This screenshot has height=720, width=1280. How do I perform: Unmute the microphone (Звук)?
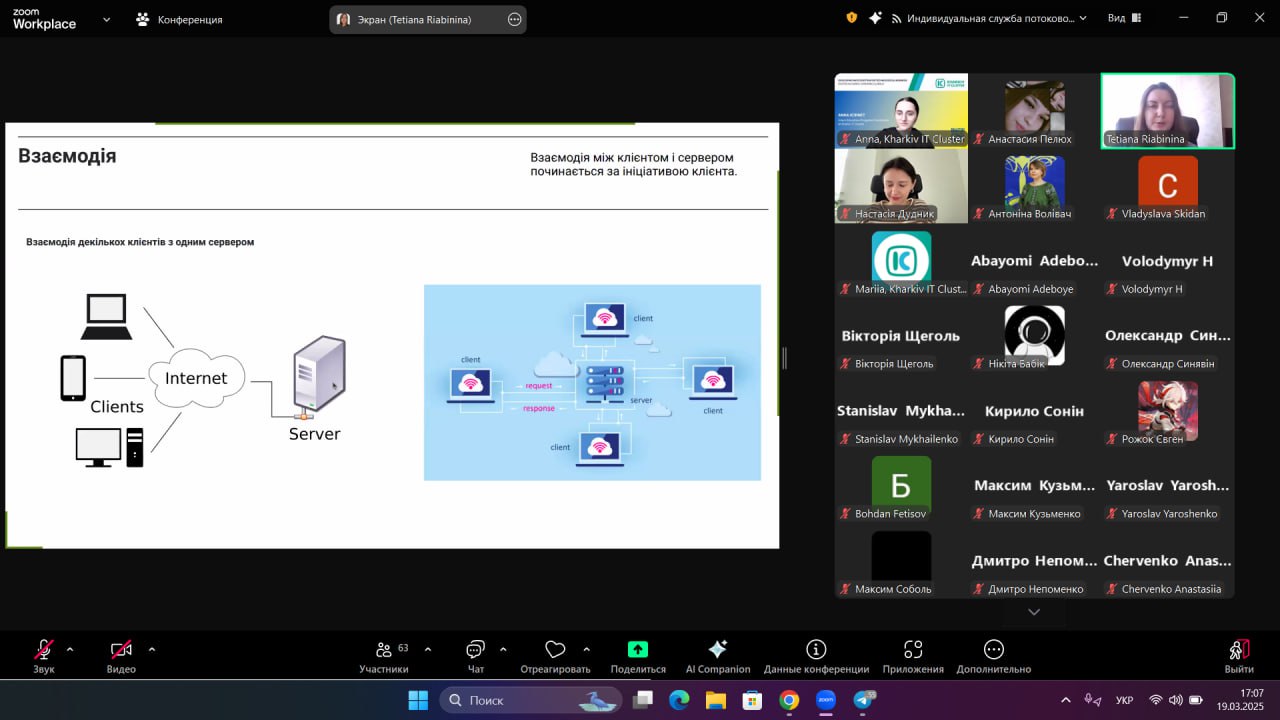click(x=44, y=649)
